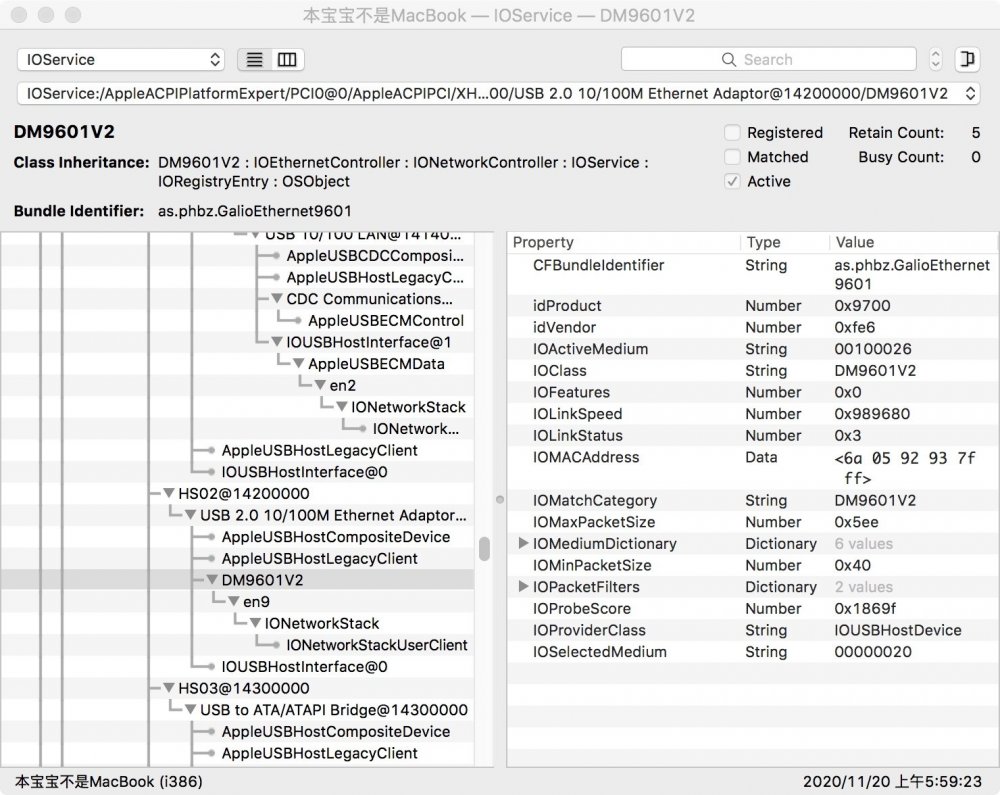The image size is (1000, 795).
Task: Select the IOMatchCategory property row
Action: (753, 500)
